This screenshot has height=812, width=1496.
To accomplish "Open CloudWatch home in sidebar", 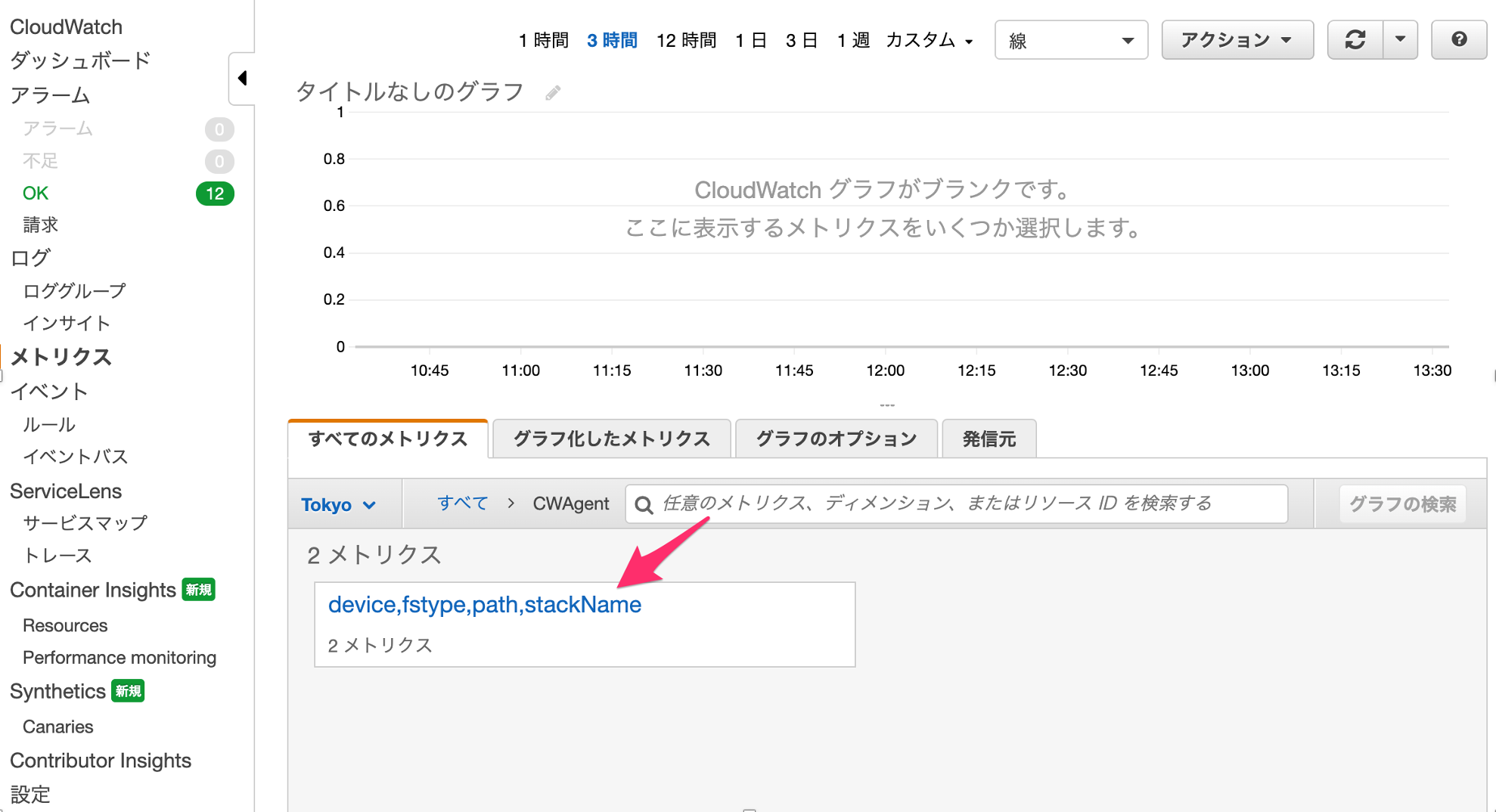I will click(67, 27).
